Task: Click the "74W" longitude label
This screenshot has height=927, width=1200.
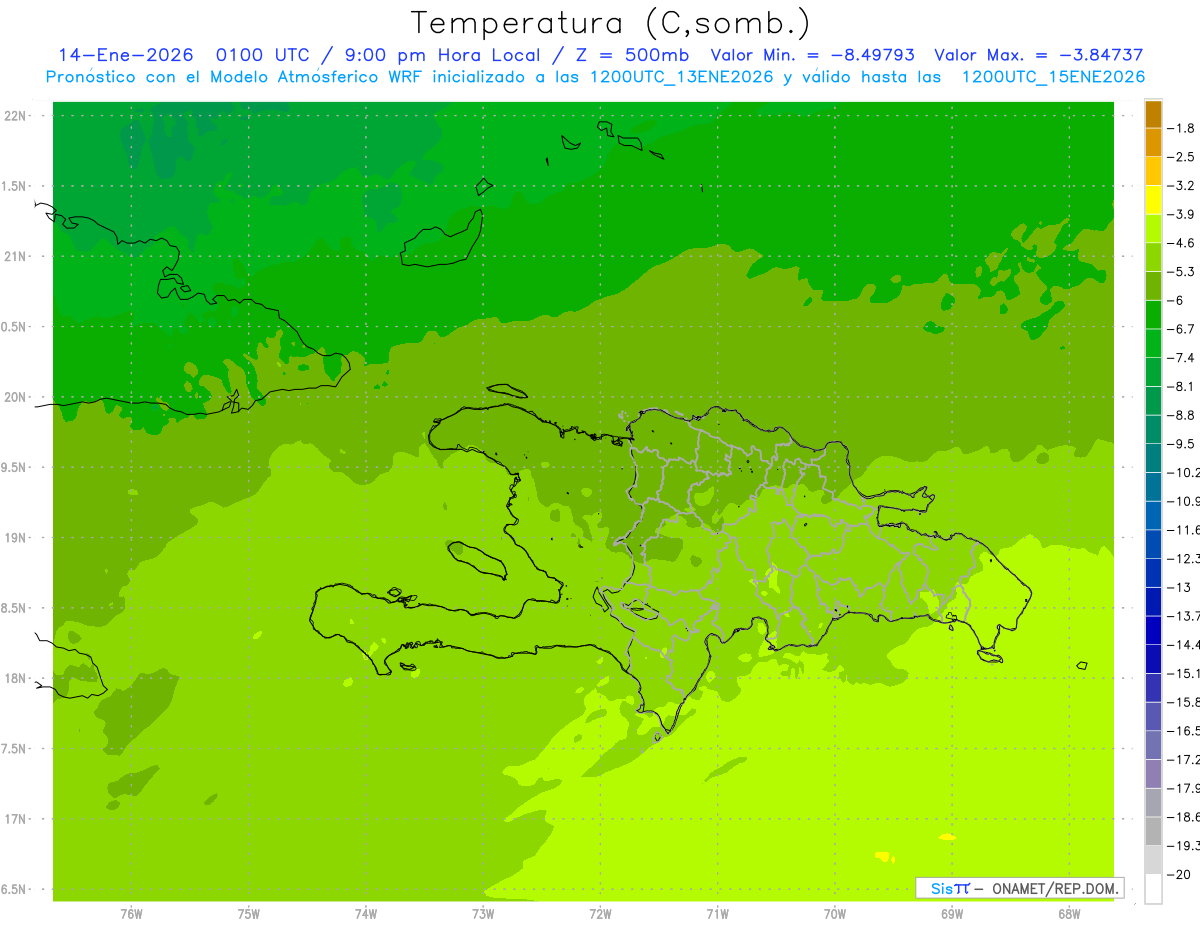Action: click(x=365, y=913)
